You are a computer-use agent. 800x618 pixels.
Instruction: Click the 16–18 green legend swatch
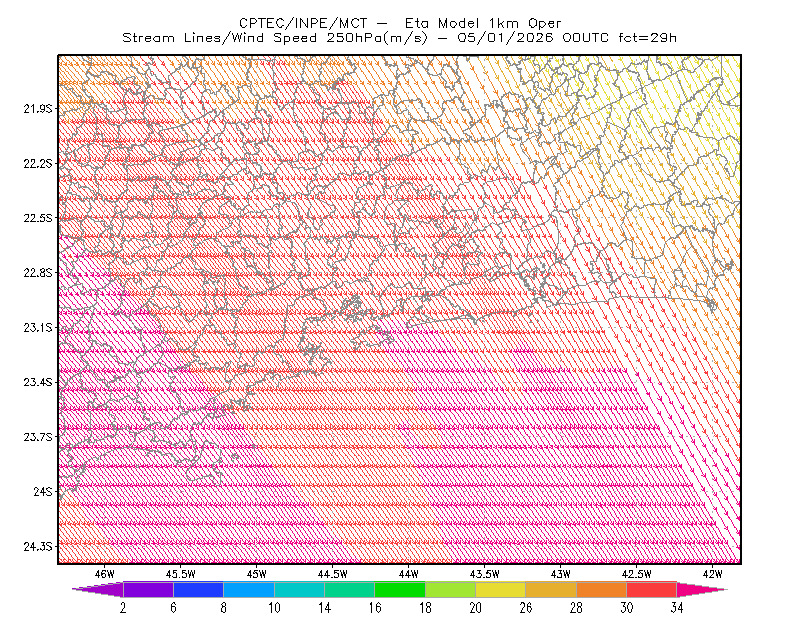400,589
